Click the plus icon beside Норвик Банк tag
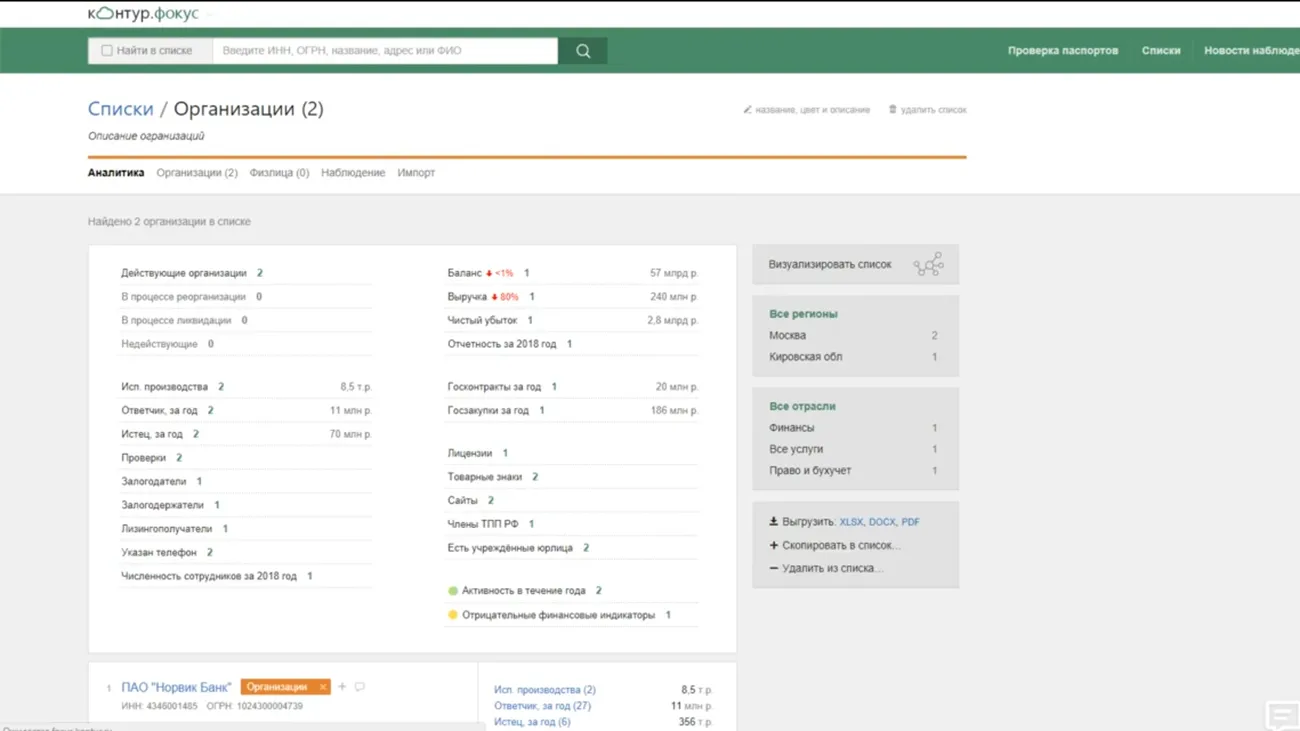The height and width of the screenshot is (731, 1300). [x=342, y=687]
